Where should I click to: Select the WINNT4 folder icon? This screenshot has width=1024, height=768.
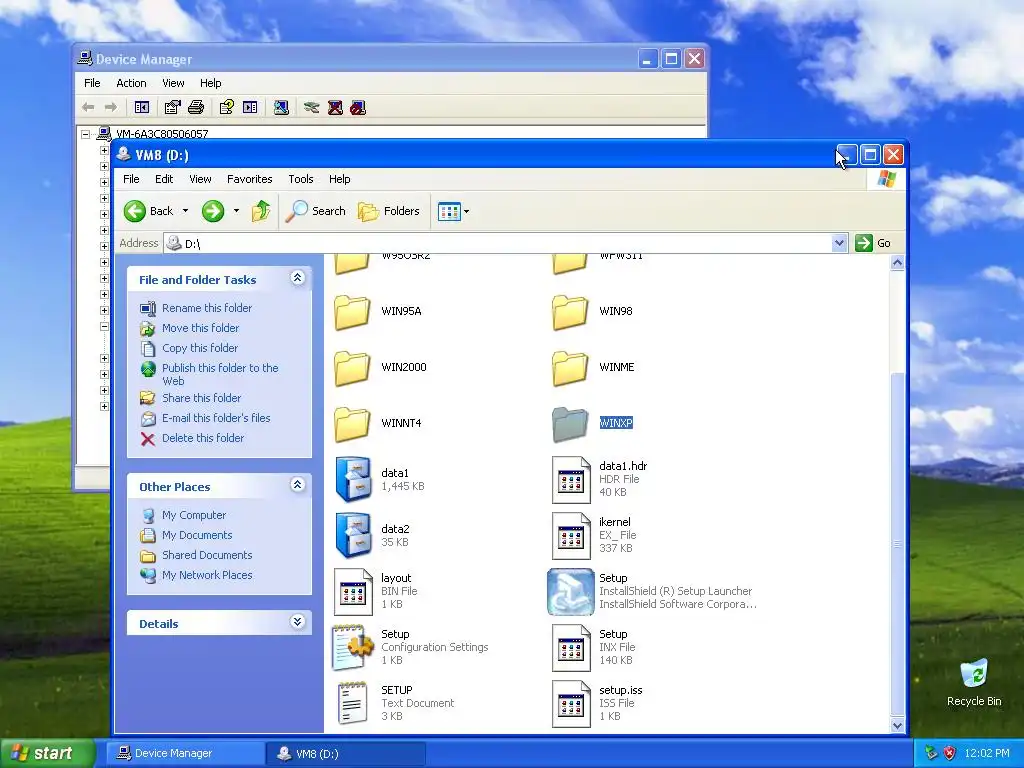353,424
